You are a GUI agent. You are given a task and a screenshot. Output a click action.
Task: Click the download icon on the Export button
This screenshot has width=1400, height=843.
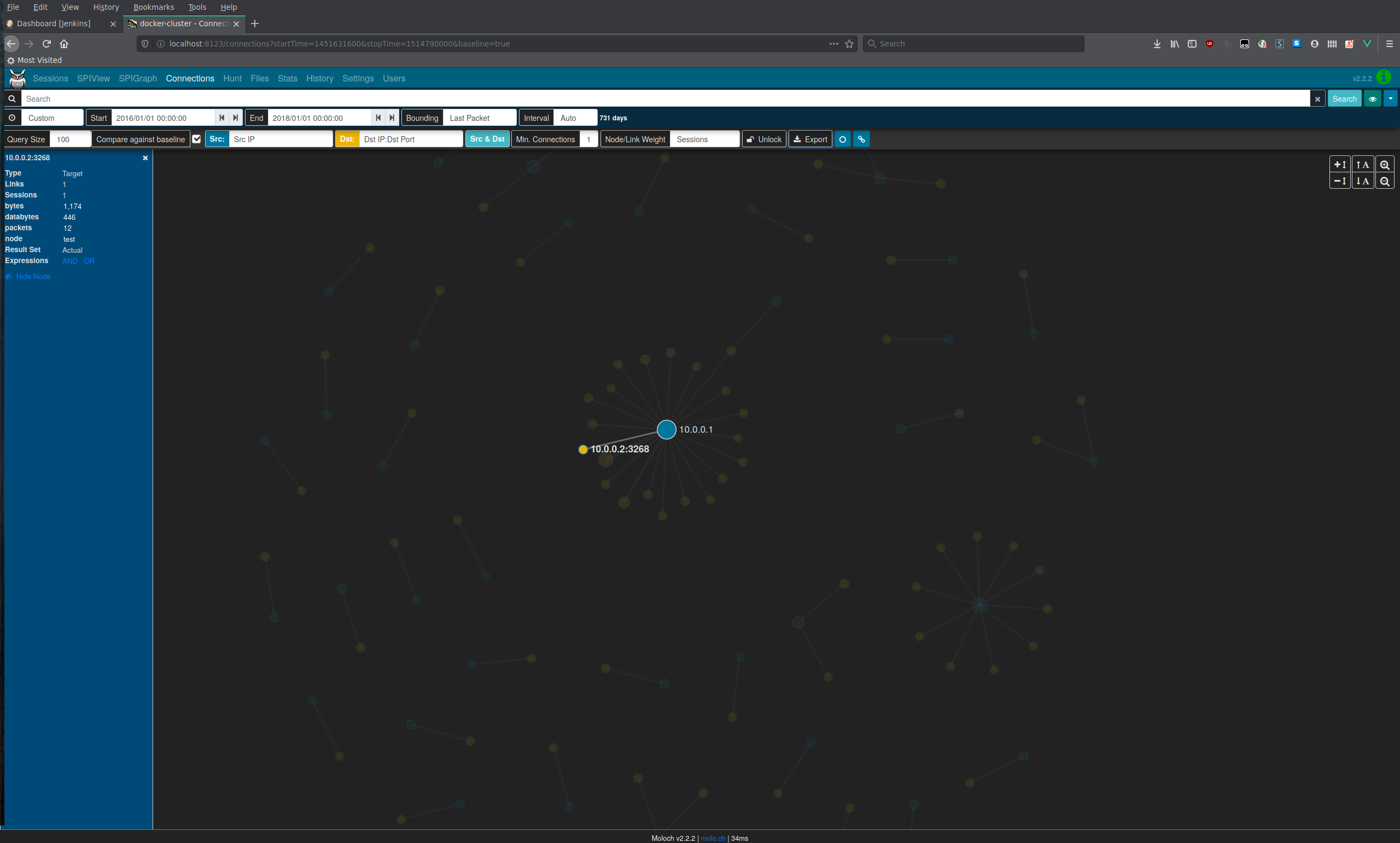(x=798, y=138)
